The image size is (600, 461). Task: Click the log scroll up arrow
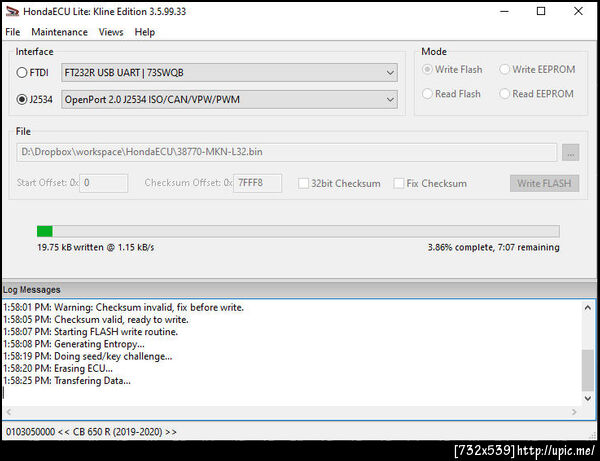(x=588, y=308)
